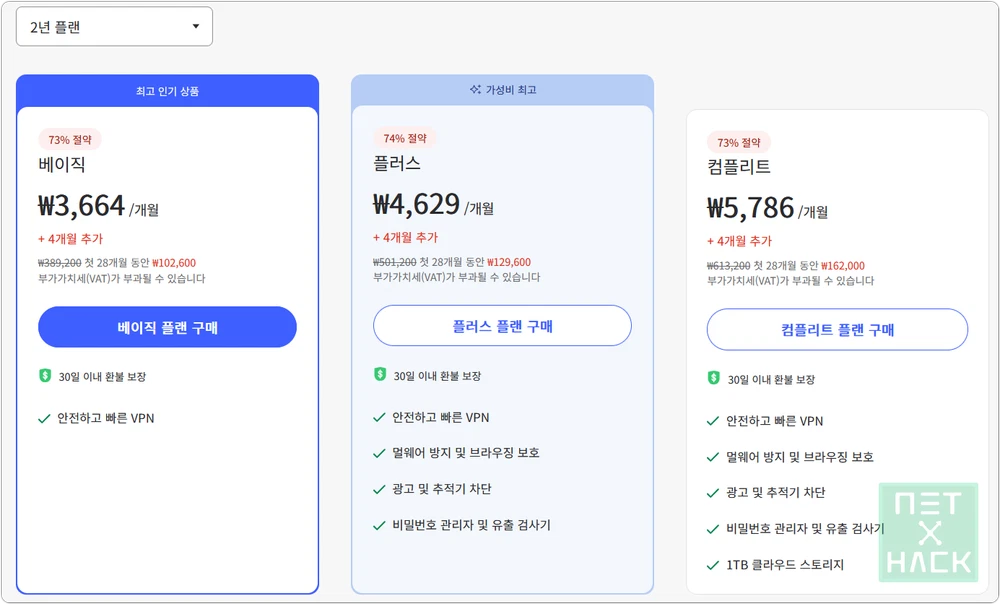This screenshot has width=1000, height=604.
Task: Select the 가성비 최고 header label
Action: coord(511,90)
